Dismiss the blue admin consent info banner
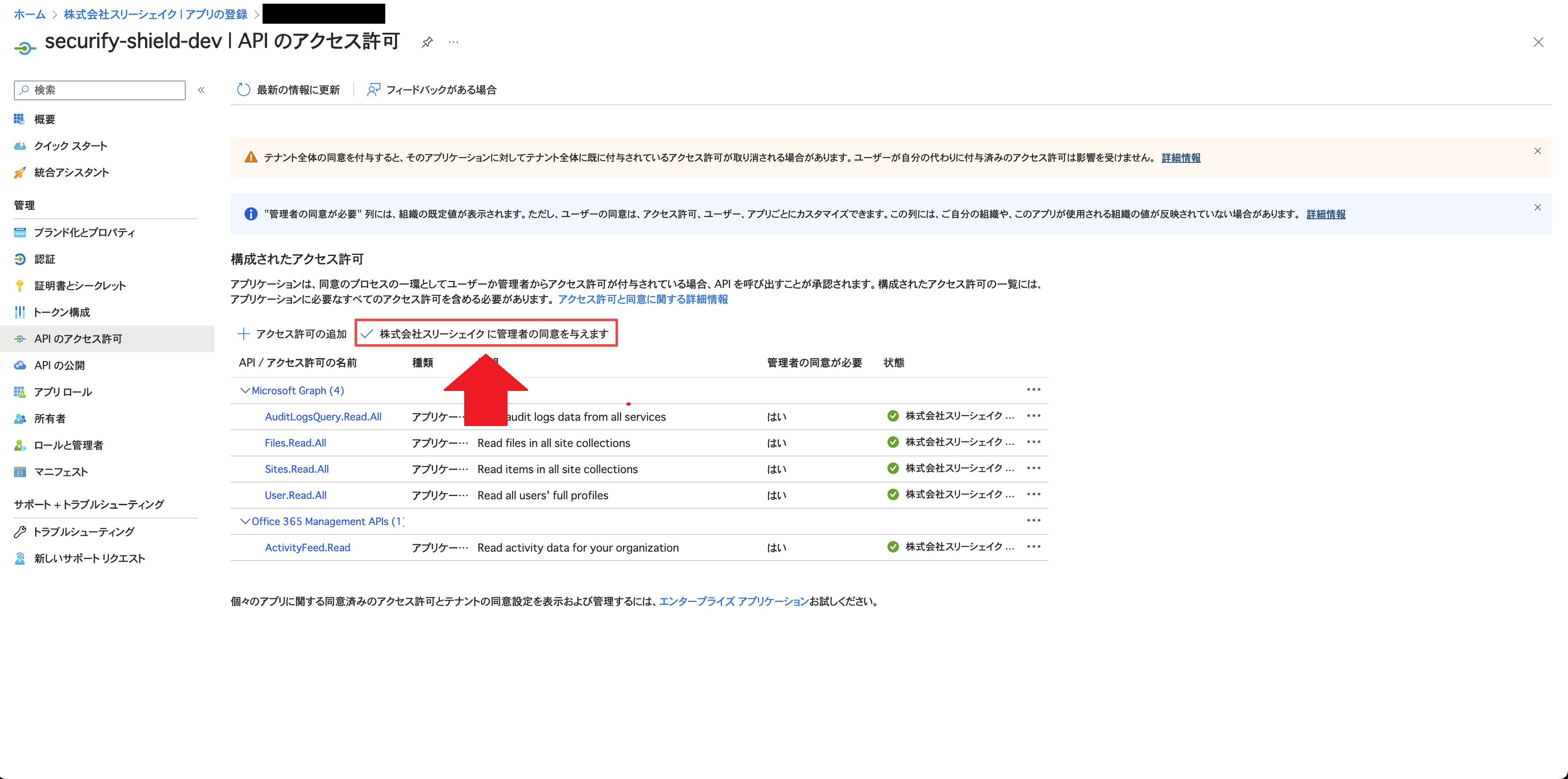Viewport: 1568px width, 779px height. [x=1538, y=208]
